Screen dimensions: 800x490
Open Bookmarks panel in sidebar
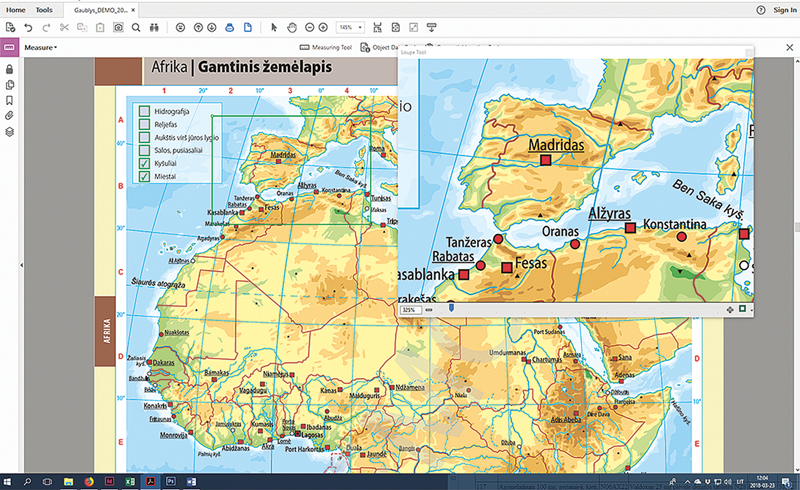click(x=9, y=101)
